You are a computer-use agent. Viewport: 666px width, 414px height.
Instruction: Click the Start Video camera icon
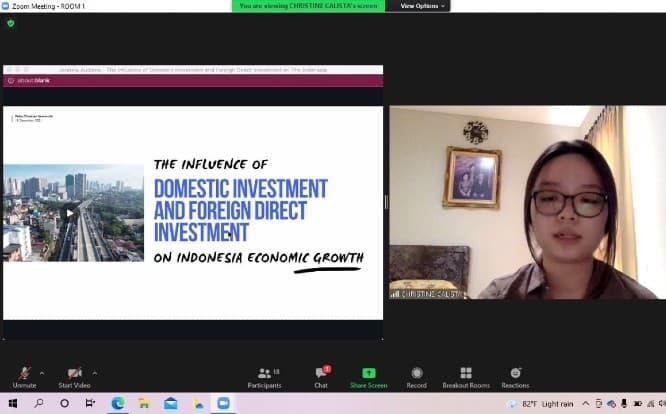(x=74, y=373)
